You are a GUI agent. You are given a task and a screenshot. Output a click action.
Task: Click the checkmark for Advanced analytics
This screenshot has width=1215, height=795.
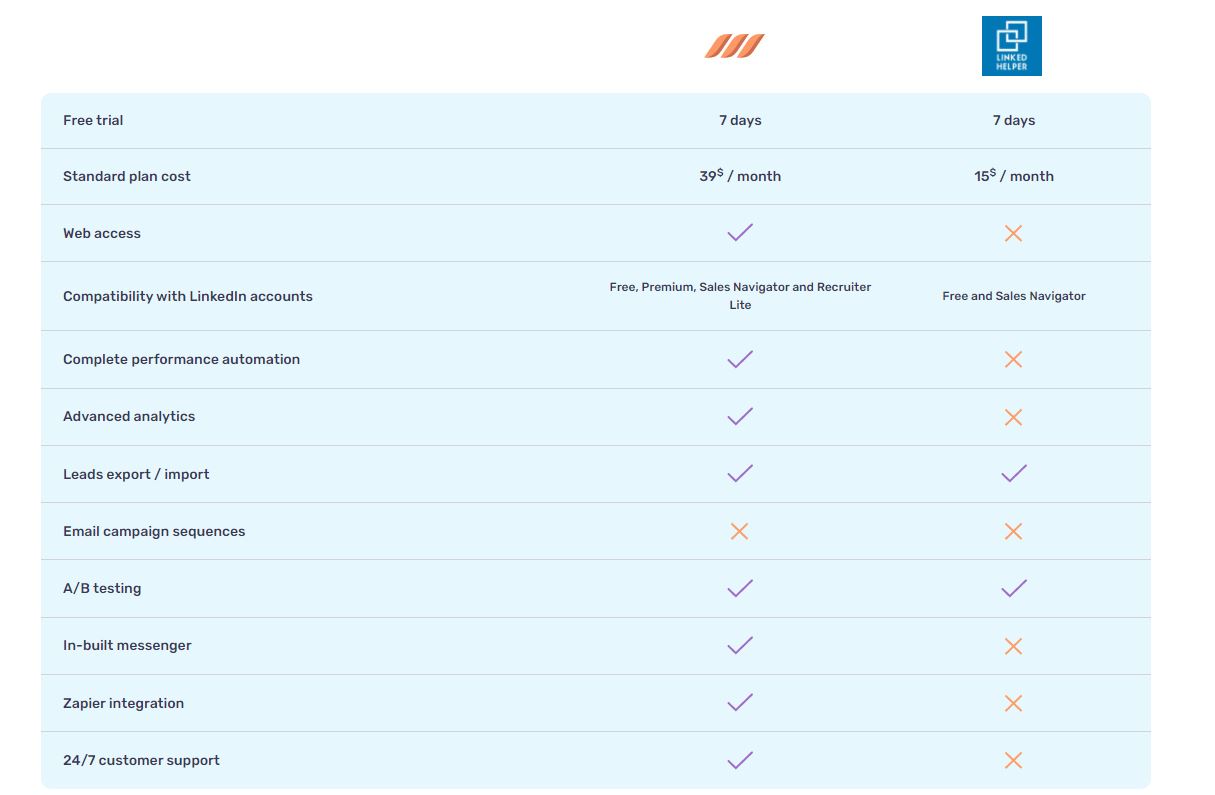point(740,416)
